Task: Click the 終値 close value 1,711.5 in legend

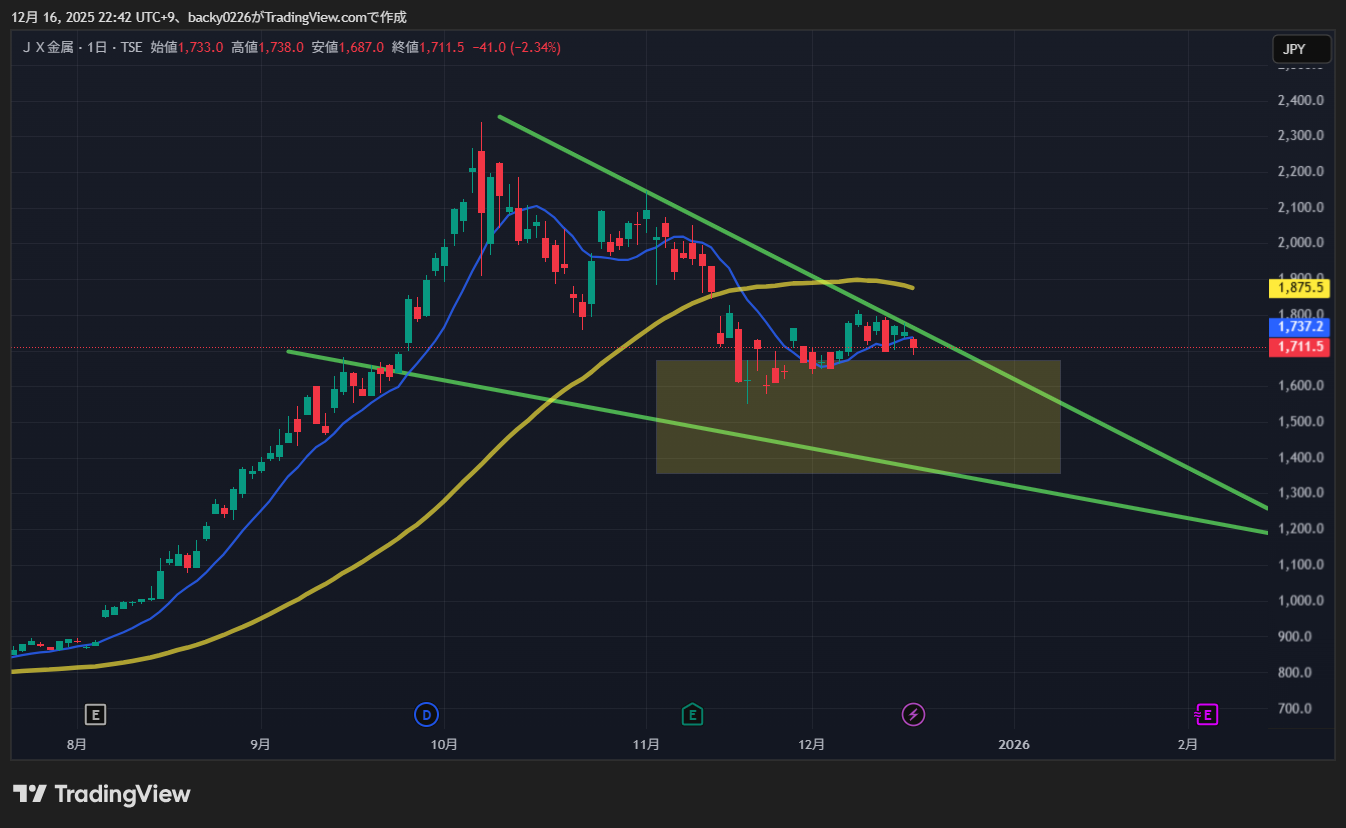Action: point(441,47)
